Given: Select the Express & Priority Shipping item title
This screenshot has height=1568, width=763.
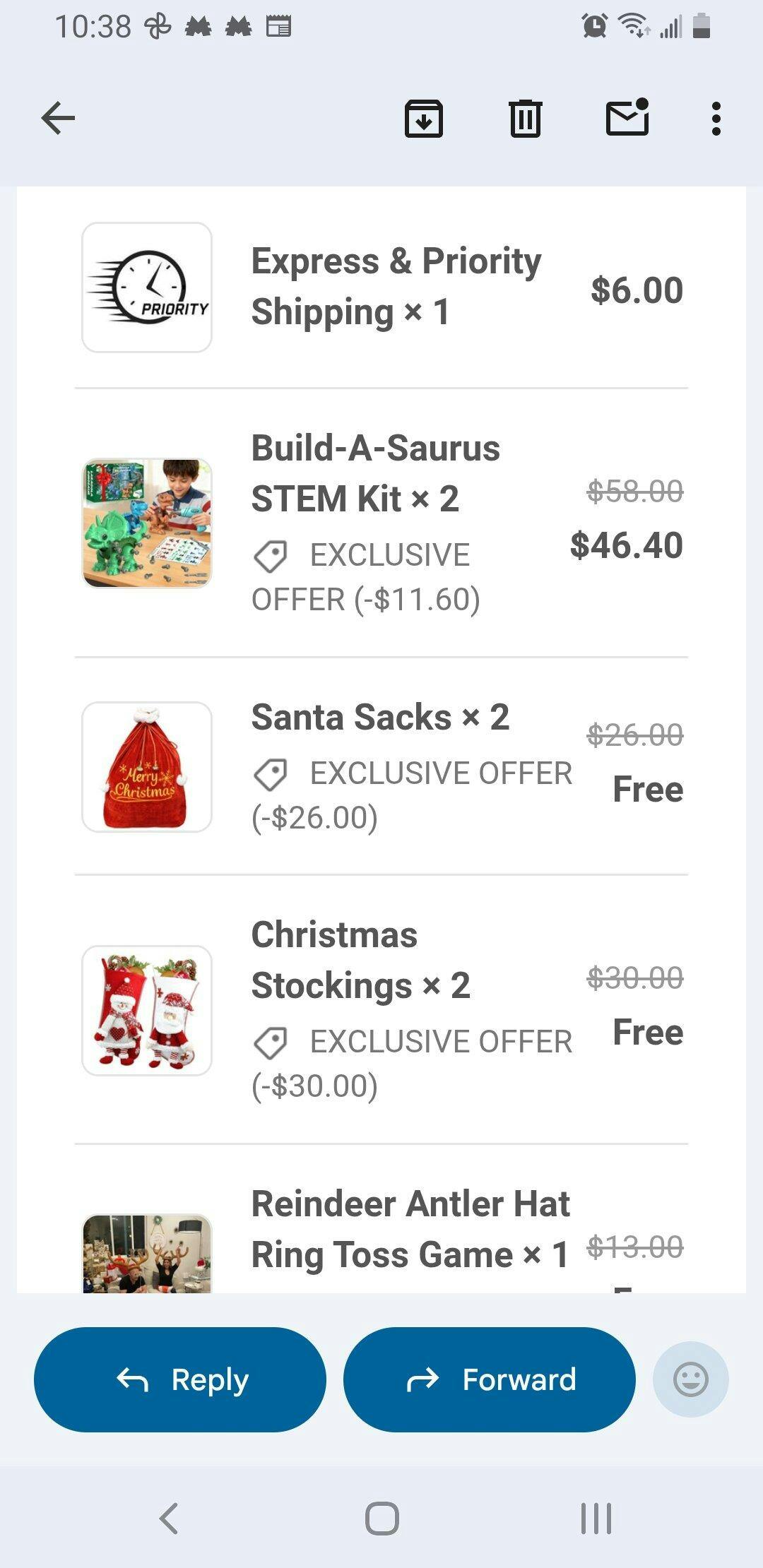Looking at the screenshot, I should pyautogui.click(x=396, y=286).
